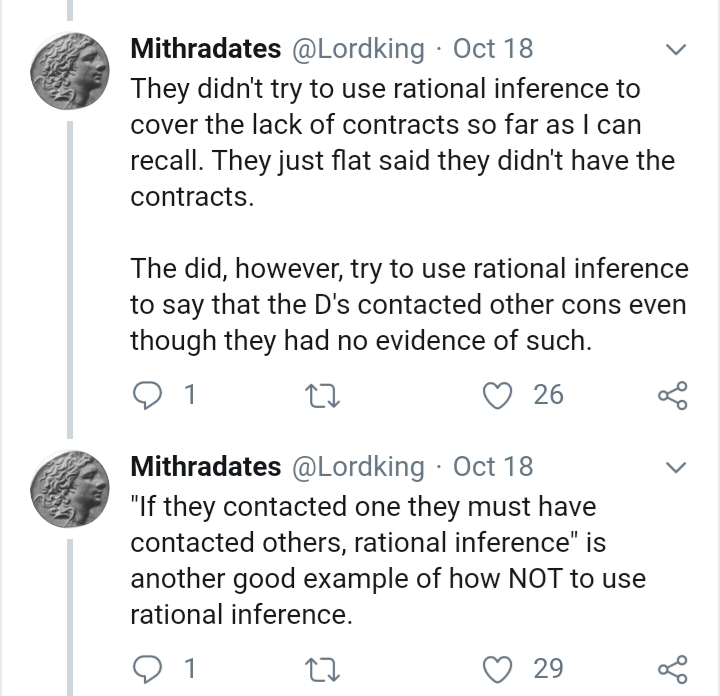Open the first tweet's chevron options menu

[675, 49]
